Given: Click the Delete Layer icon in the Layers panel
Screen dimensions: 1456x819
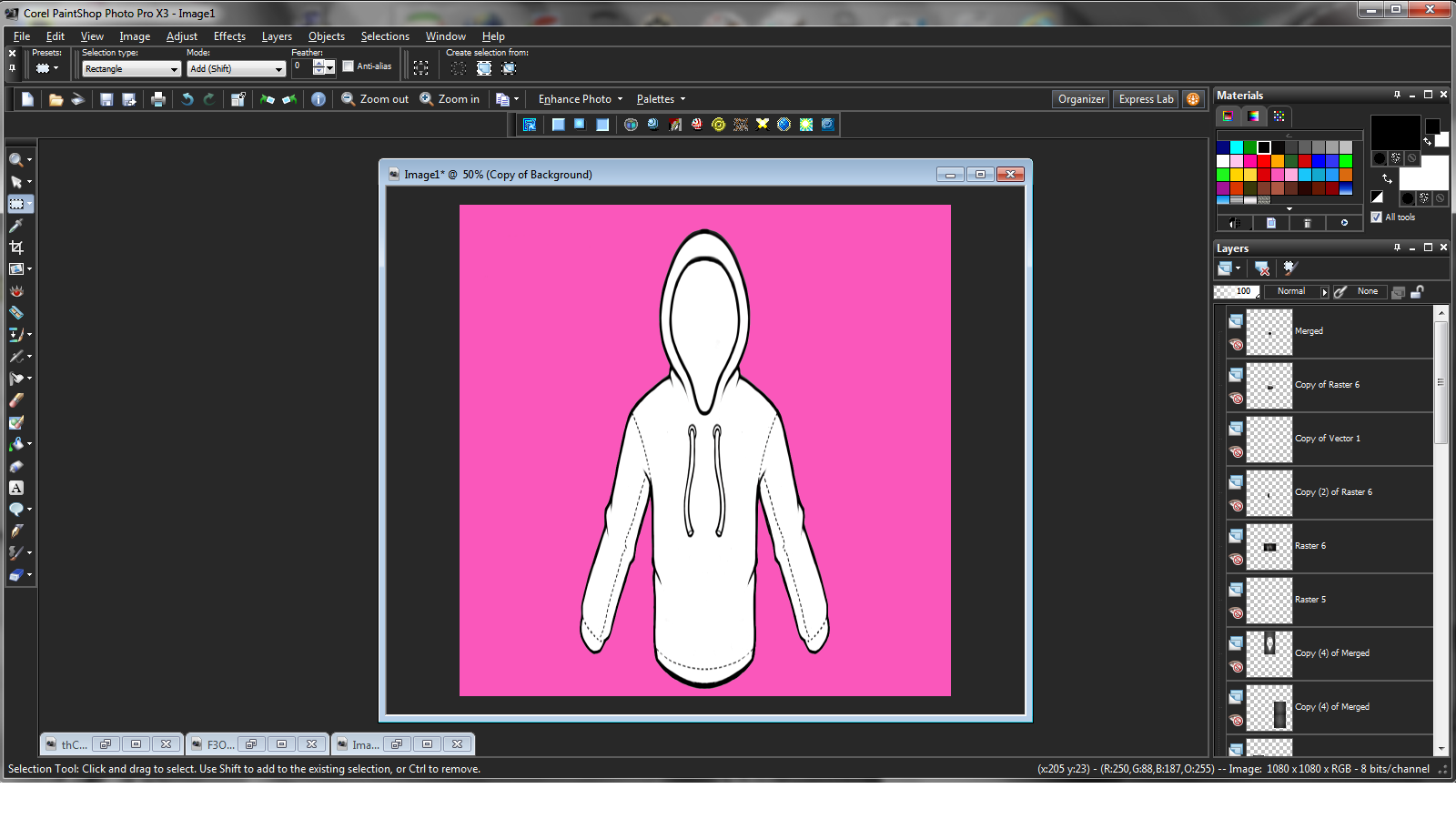Looking at the screenshot, I should coord(1262,268).
